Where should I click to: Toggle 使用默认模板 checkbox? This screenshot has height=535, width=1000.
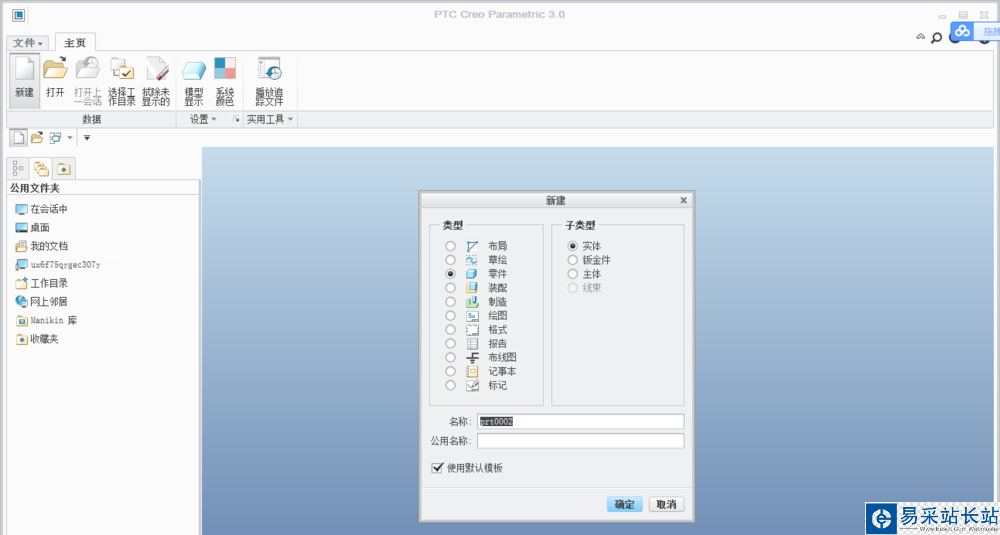(x=437, y=467)
